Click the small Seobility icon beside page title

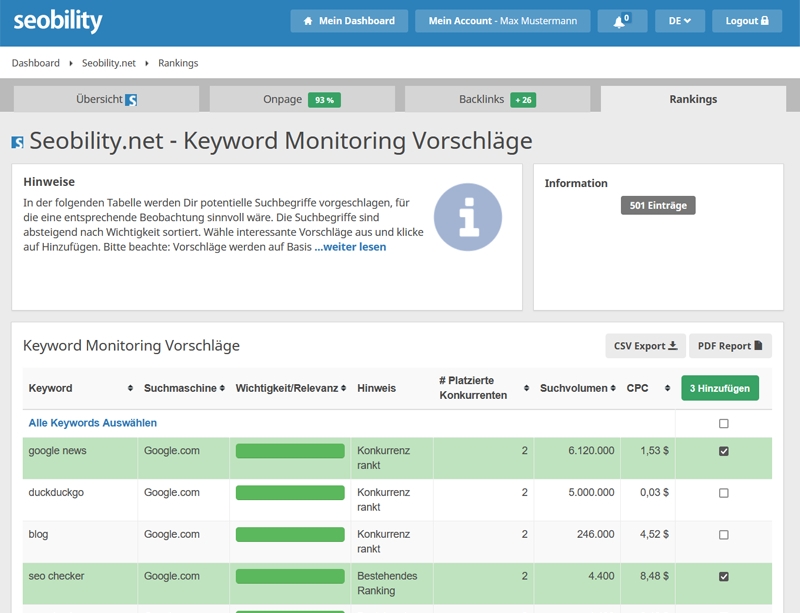[x=17, y=143]
